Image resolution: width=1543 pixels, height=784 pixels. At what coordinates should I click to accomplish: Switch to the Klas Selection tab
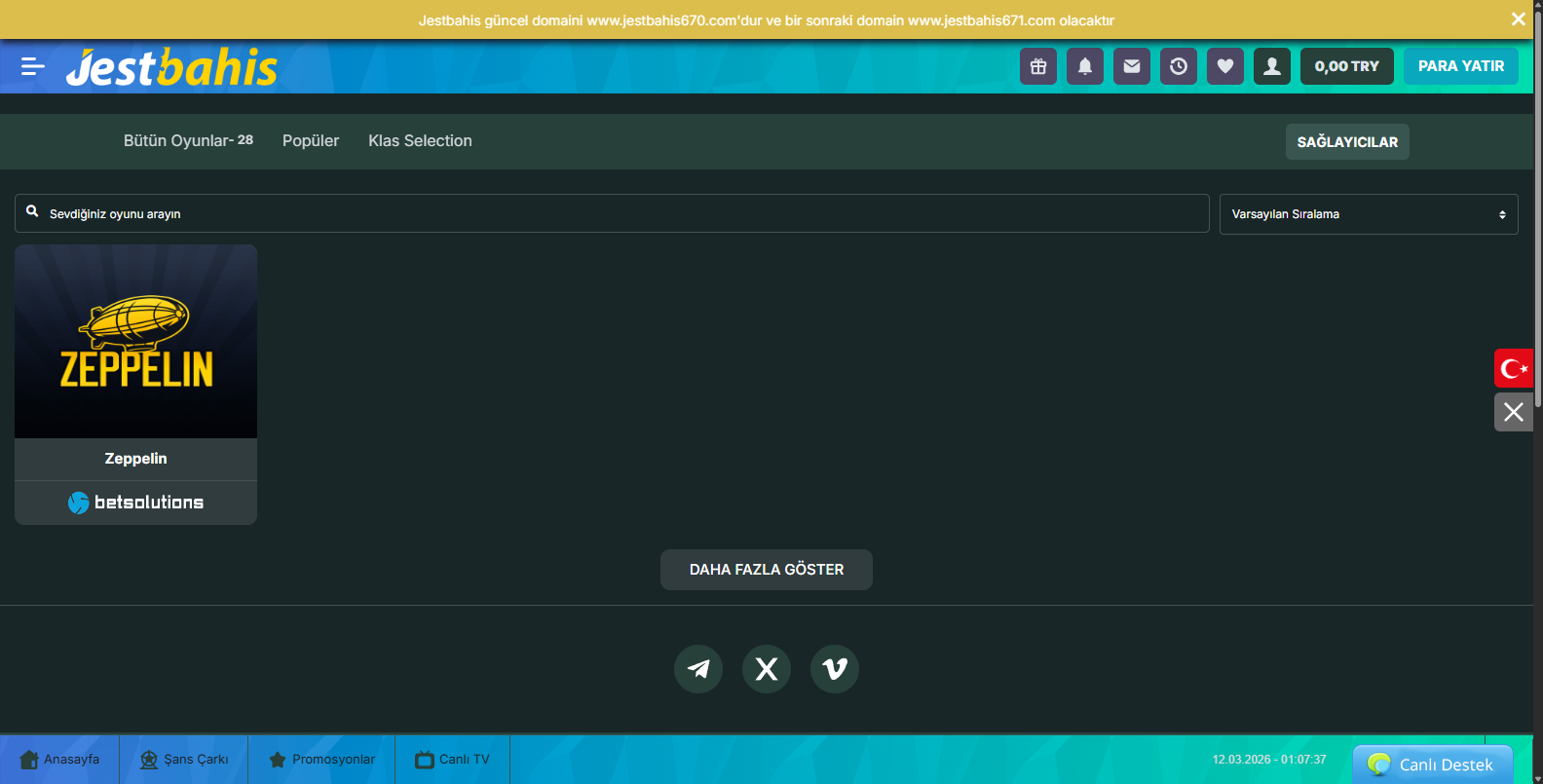pos(420,141)
